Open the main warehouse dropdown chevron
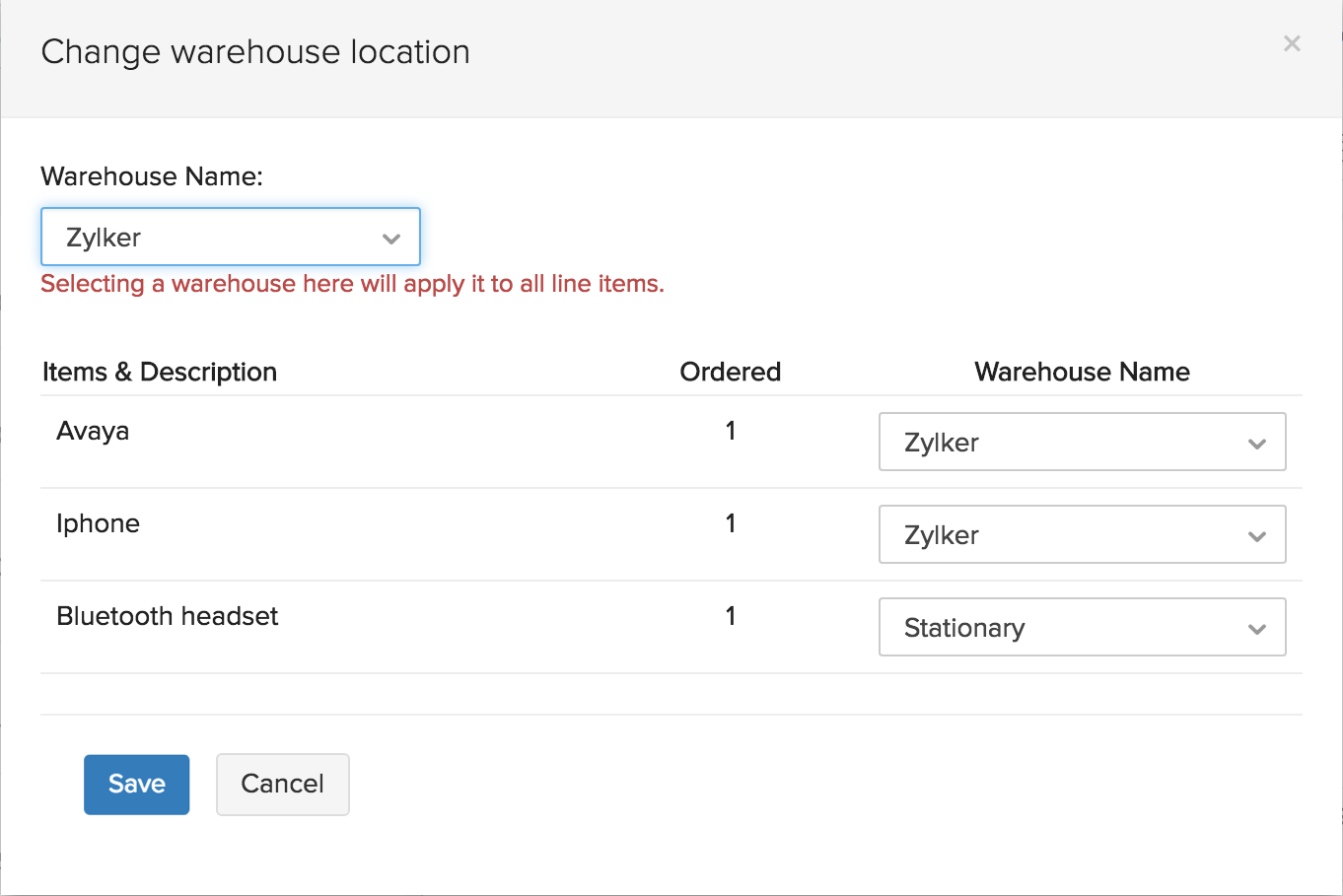This screenshot has width=1343, height=896. [390, 237]
